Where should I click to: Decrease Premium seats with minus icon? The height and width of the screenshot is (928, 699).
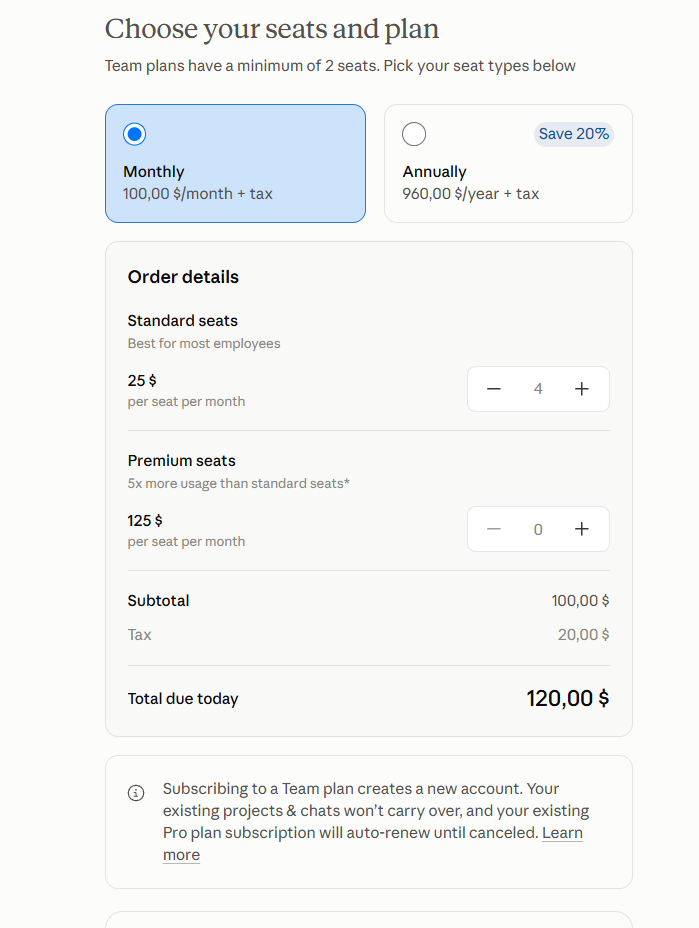pos(494,529)
